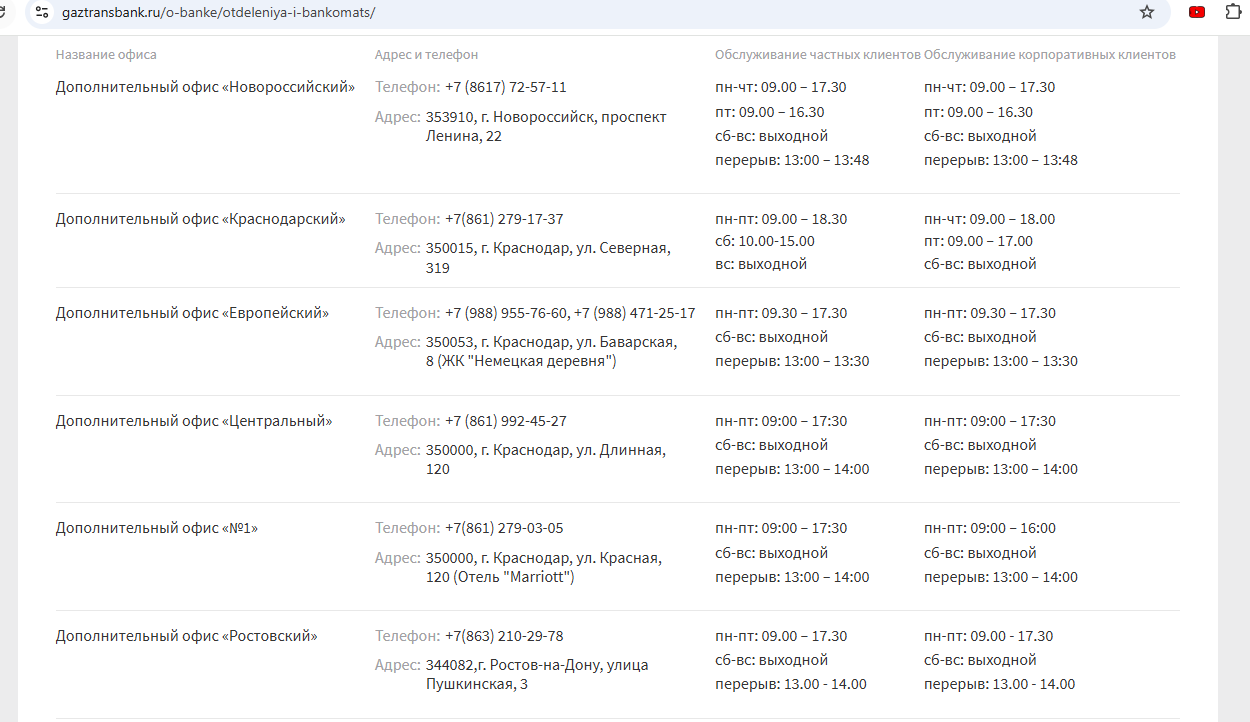Select Дополнительный офис «Новороссийский» name
This screenshot has width=1250, height=722.
pyautogui.click(x=205, y=87)
